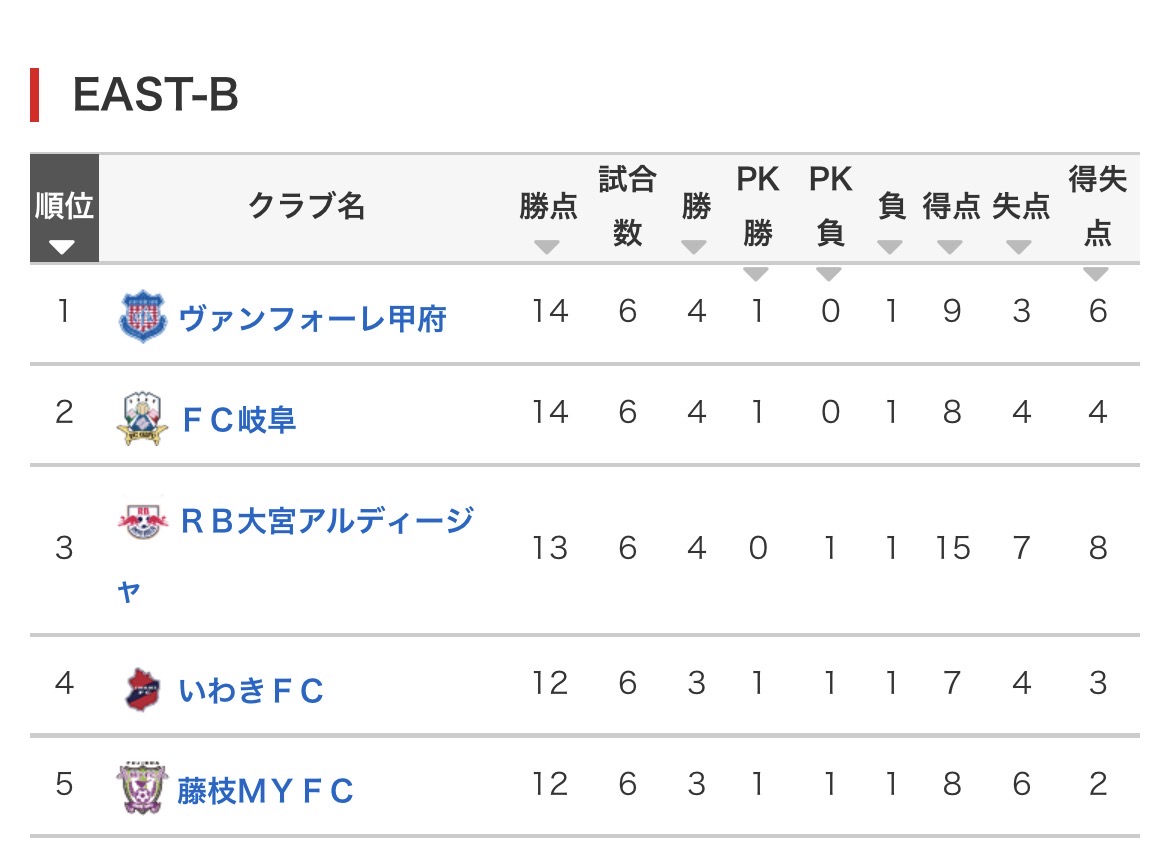Viewport: 1170px width, 843px height.
Task: Sort by 順位 using the white arrow
Action: coord(62,246)
